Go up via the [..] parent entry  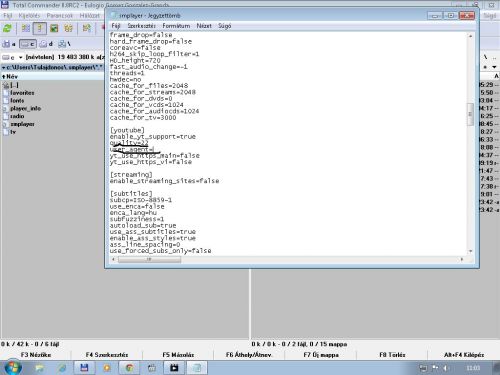tap(11, 85)
